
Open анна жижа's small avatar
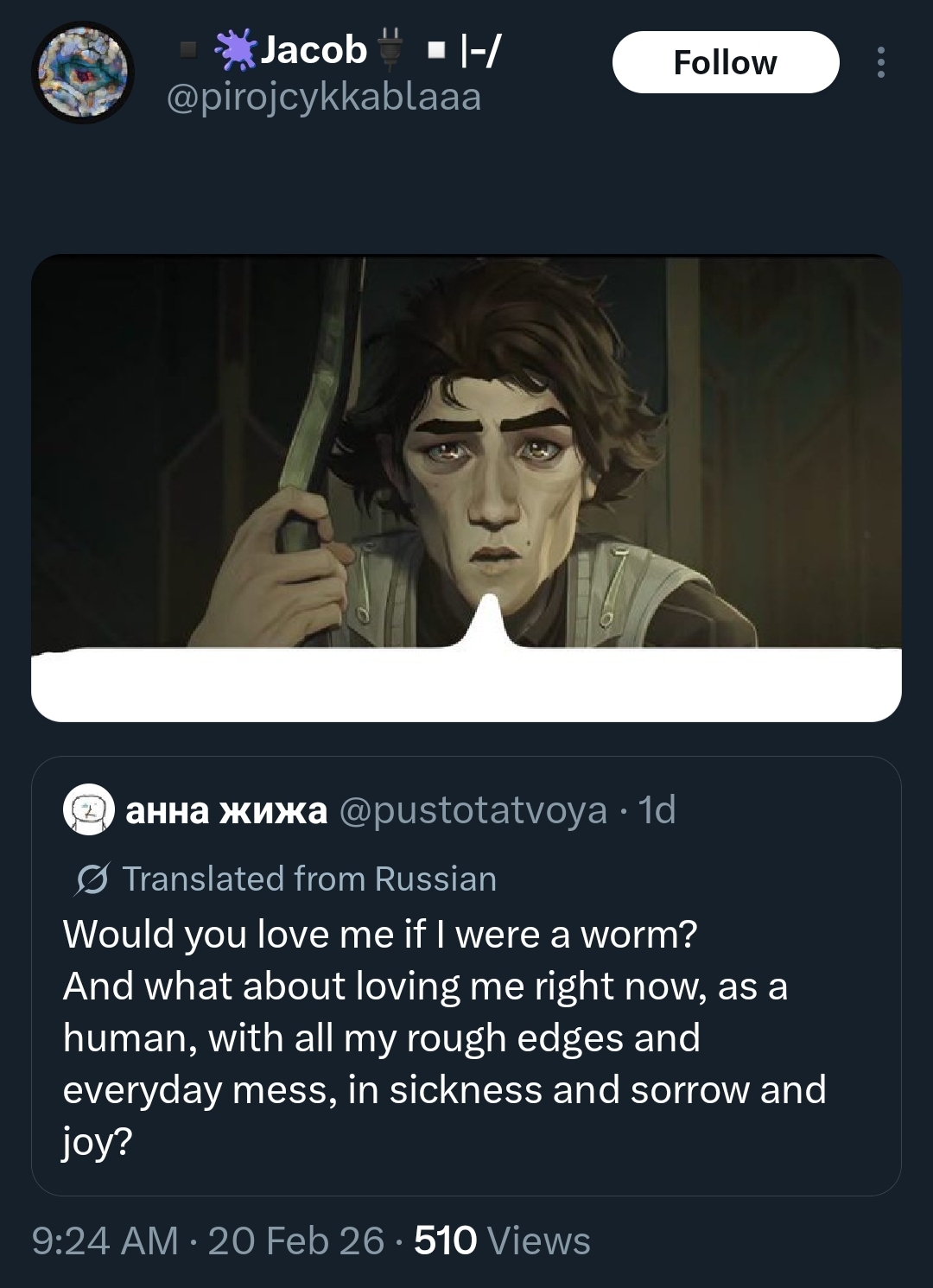click(x=88, y=809)
